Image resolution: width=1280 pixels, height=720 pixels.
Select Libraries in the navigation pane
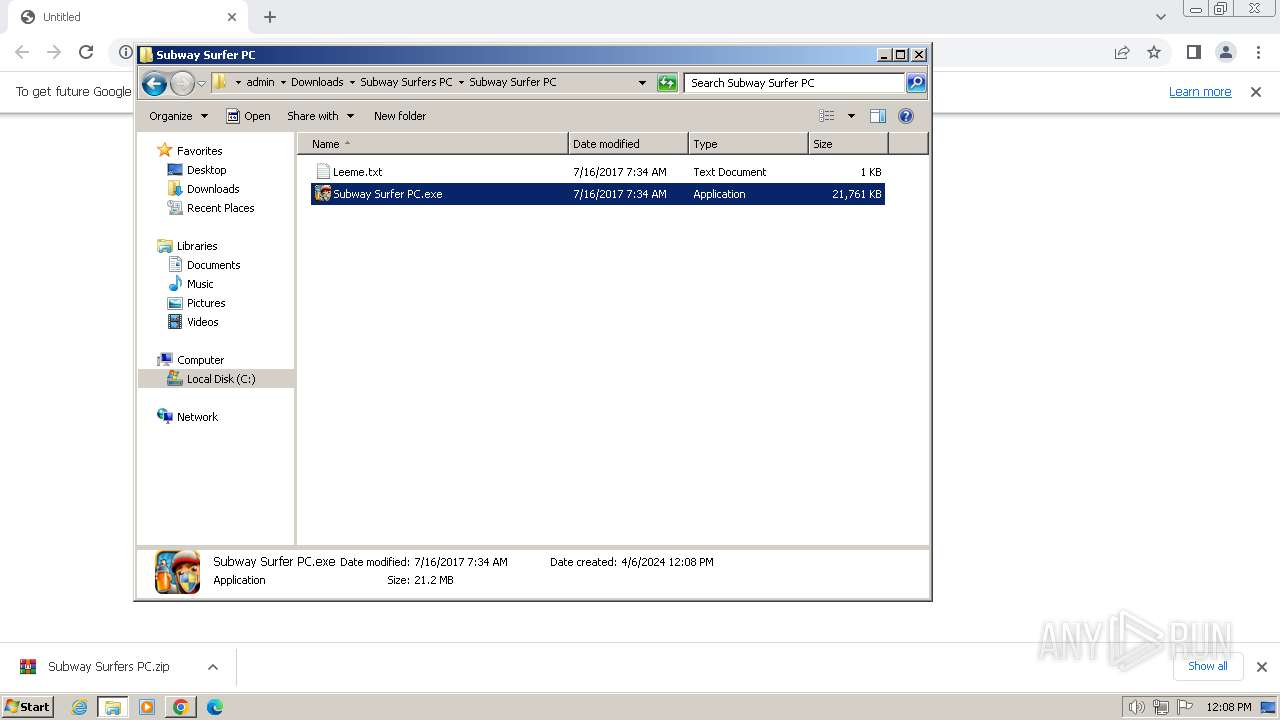pyautogui.click(x=197, y=246)
